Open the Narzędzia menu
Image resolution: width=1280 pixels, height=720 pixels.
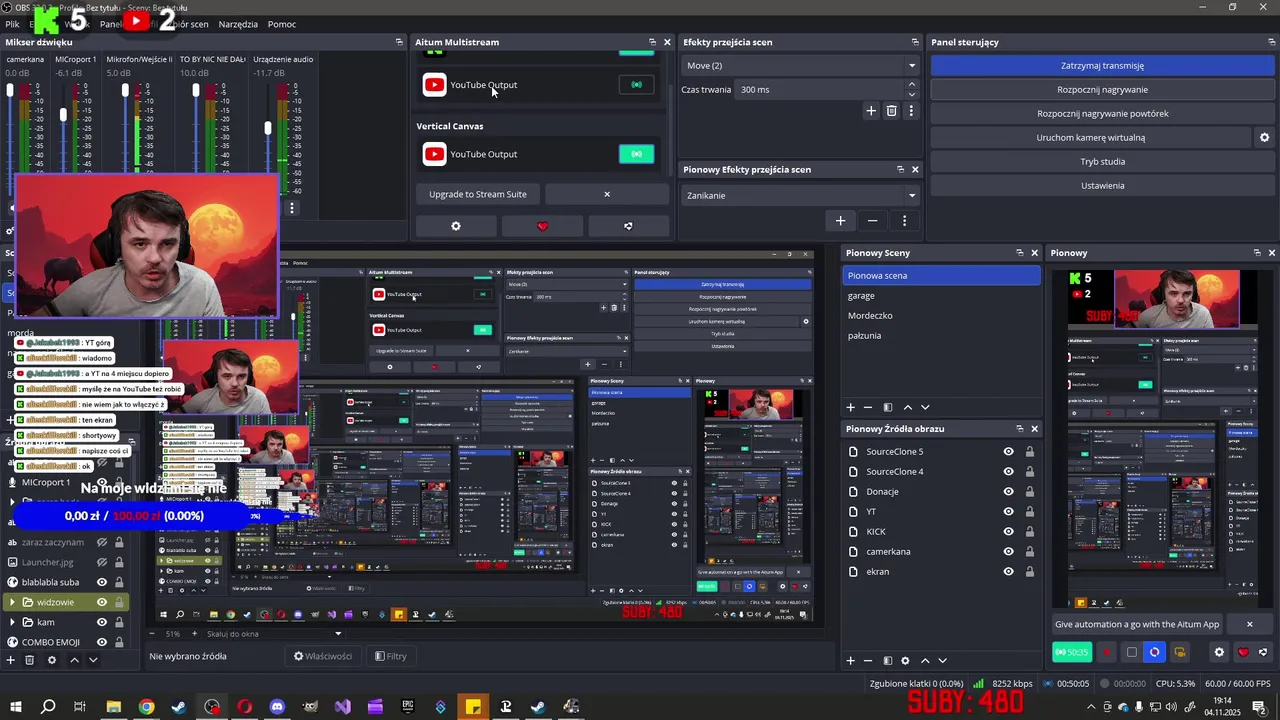(x=238, y=24)
